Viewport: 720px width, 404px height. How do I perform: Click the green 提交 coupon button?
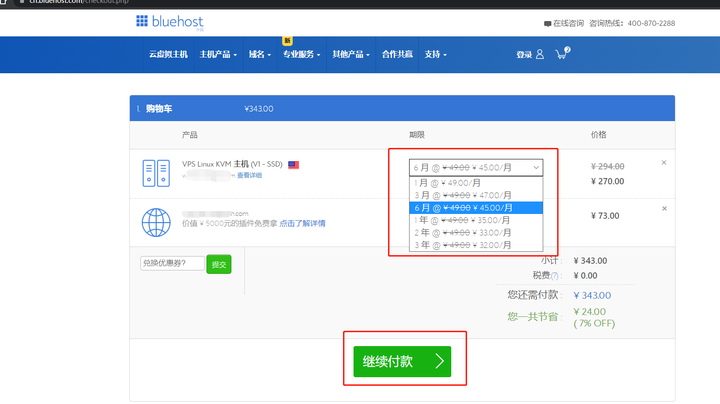pos(219,264)
